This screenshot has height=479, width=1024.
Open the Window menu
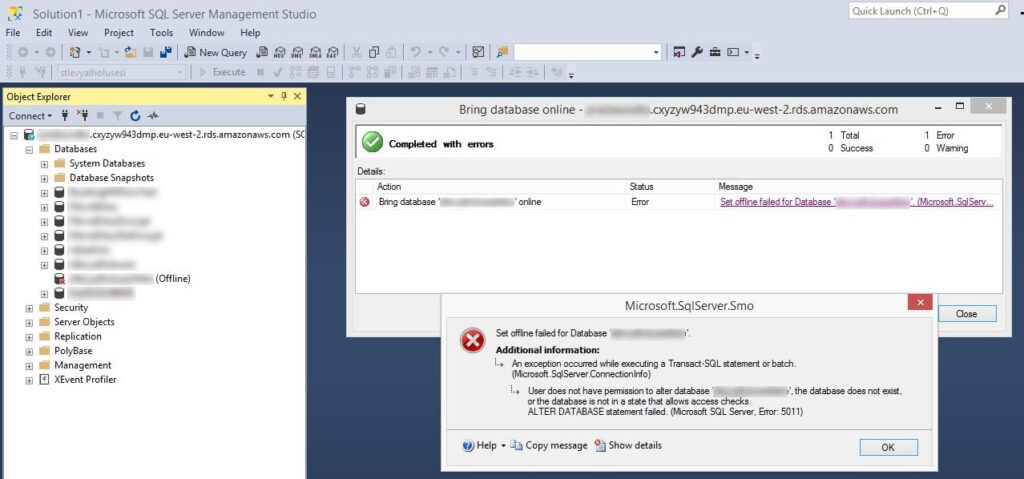click(x=206, y=33)
